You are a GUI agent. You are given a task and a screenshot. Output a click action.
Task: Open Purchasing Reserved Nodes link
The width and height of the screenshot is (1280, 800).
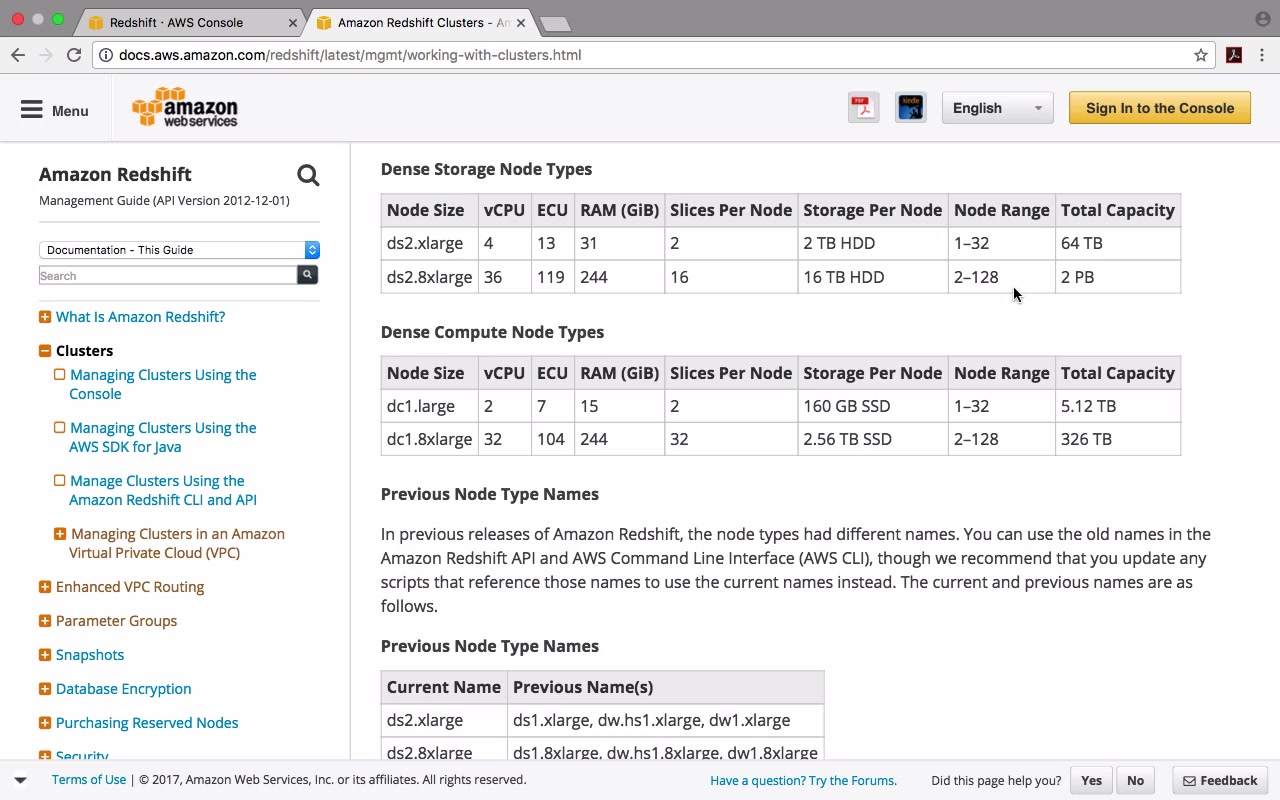click(x=147, y=723)
